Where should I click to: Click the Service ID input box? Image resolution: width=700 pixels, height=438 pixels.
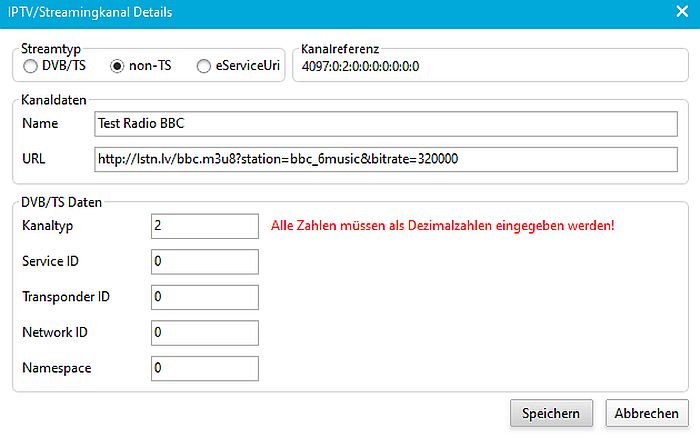(203, 262)
